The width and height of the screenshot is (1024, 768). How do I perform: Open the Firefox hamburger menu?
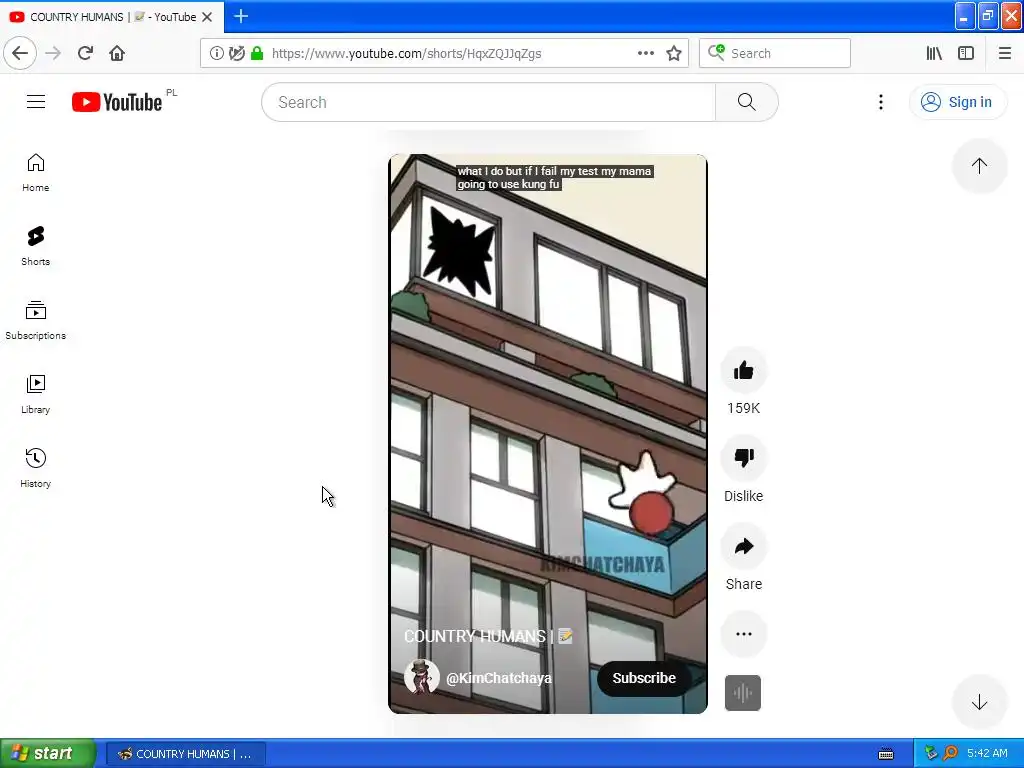(x=1005, y=54)
